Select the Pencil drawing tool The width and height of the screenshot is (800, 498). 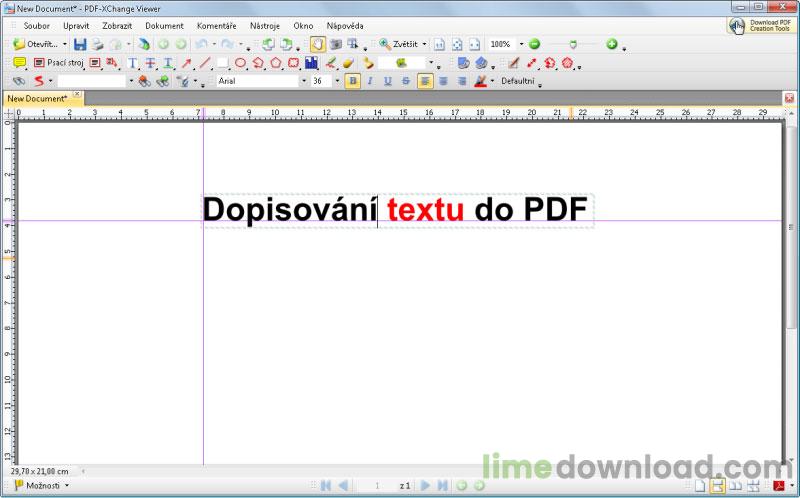(x=331, y=63)
